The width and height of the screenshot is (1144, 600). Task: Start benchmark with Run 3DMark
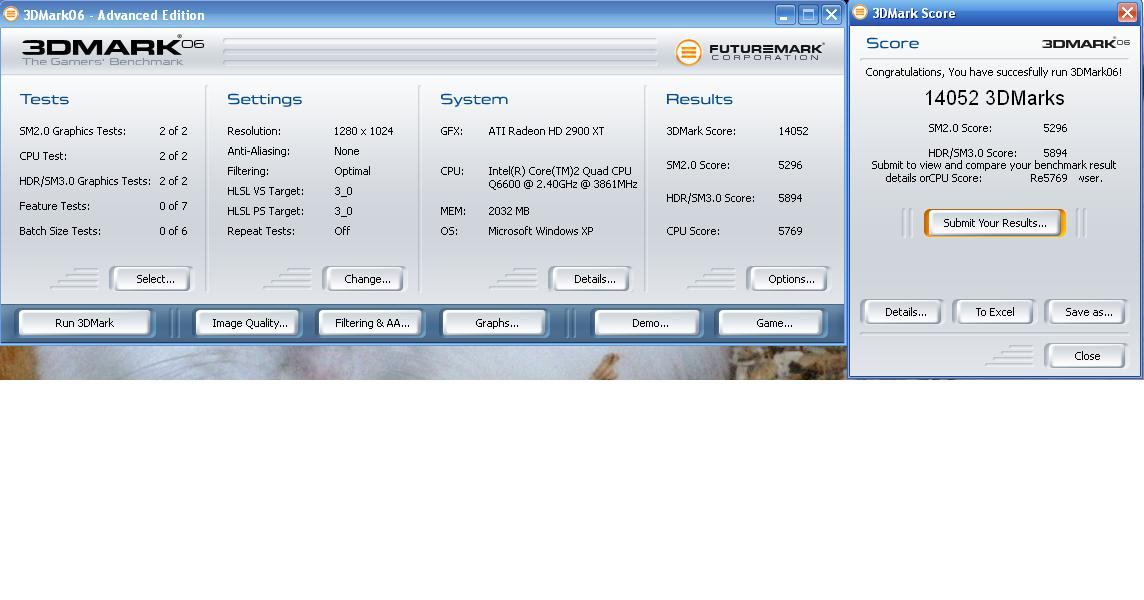(x=85, y=323)
